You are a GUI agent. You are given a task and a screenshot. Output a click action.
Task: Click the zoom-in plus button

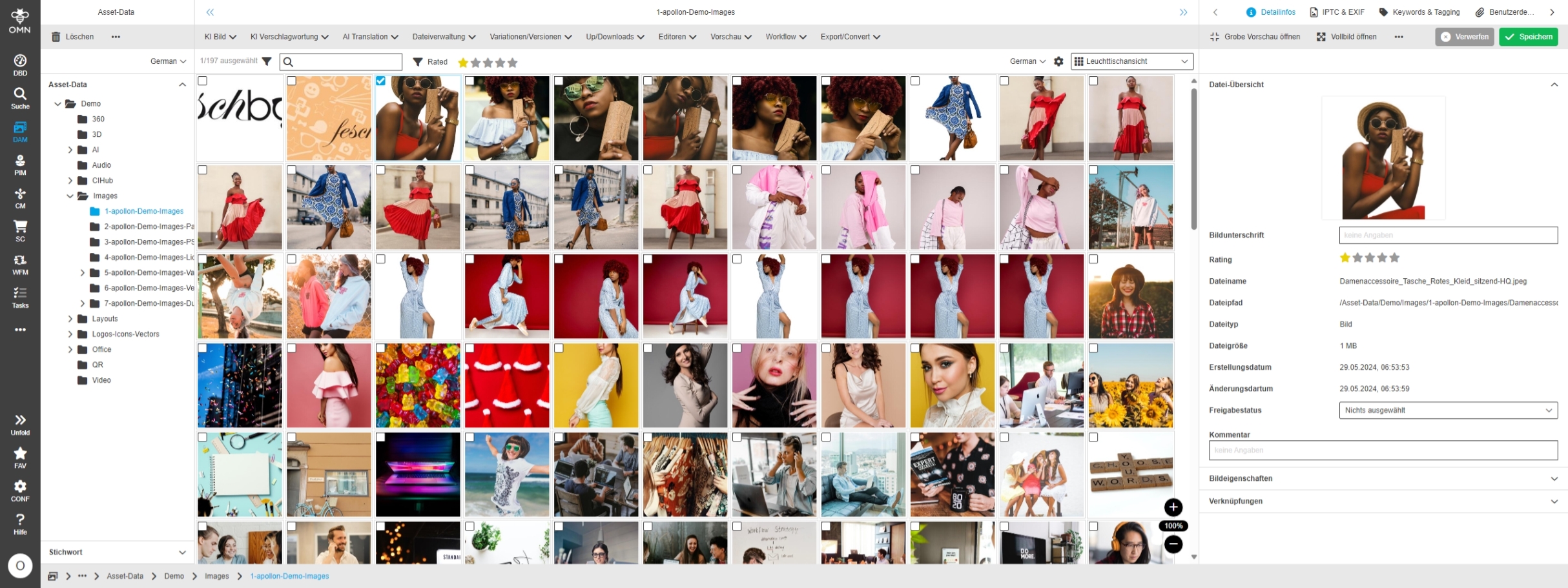pos(1173,507)
